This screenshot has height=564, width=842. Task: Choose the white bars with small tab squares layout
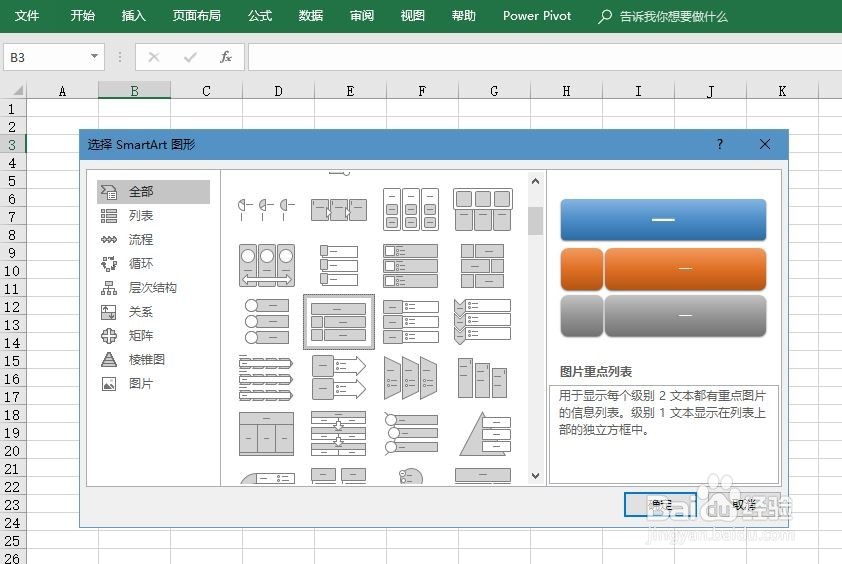pos(339,265)
